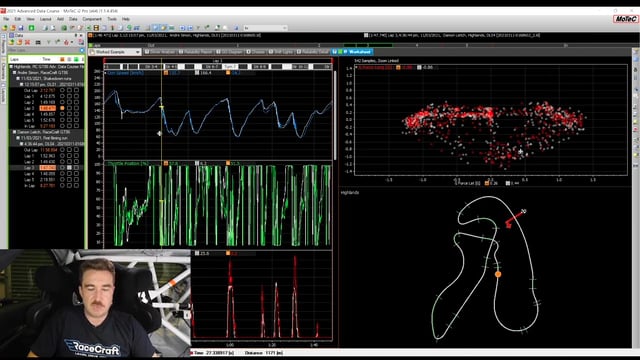Click the blue floppy-disk Save icon in main toolbar
Image resolution: width=640 pixels, height=360 pixels.
coord(21,28)
